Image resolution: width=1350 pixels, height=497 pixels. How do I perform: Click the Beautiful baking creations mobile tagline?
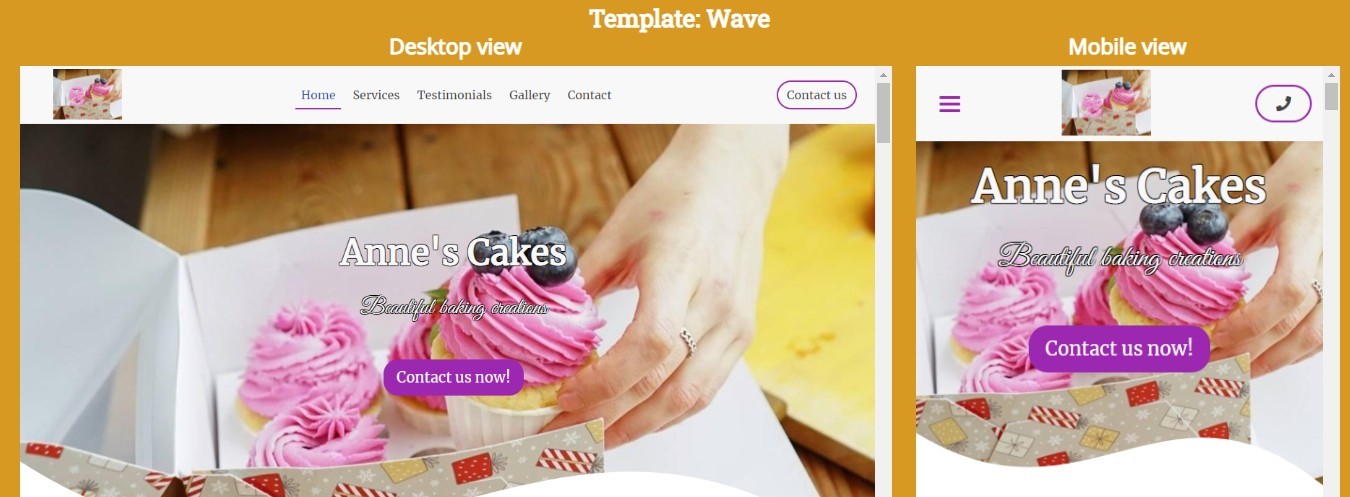pyautogui.click(x=1119, y=257)
